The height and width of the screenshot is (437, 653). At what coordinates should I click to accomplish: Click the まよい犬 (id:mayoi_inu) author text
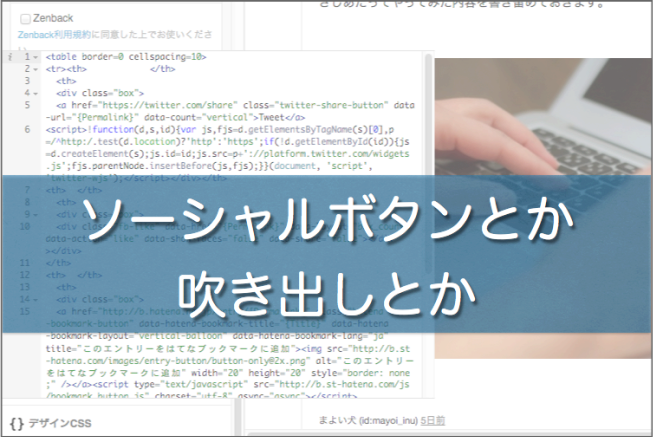368,420
